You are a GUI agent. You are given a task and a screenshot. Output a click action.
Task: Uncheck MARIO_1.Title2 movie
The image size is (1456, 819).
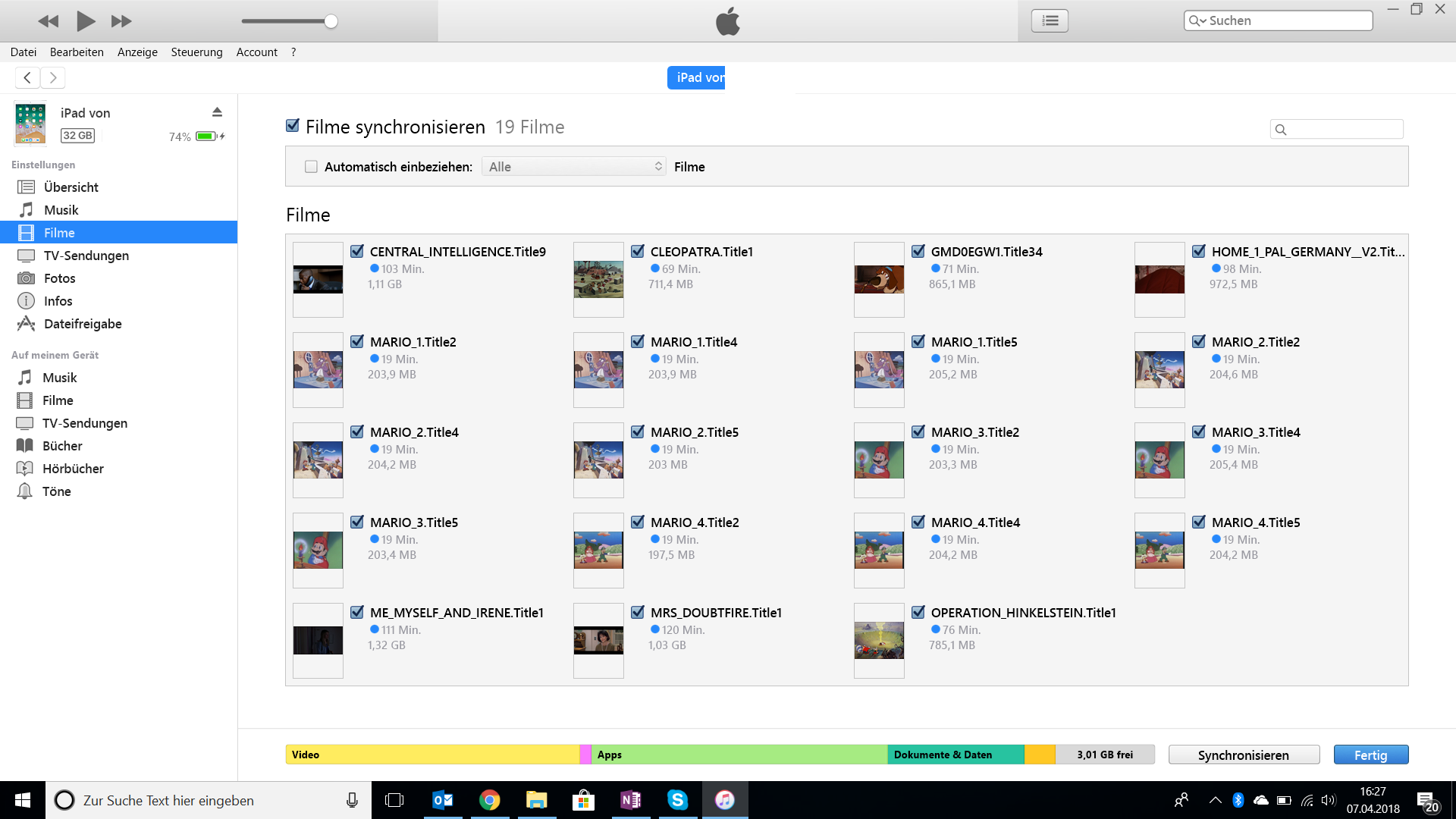coord(357,341)
